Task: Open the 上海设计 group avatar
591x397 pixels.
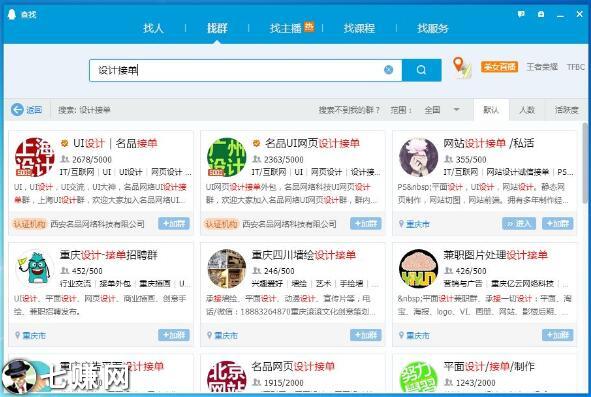Action: coord(34,157)
